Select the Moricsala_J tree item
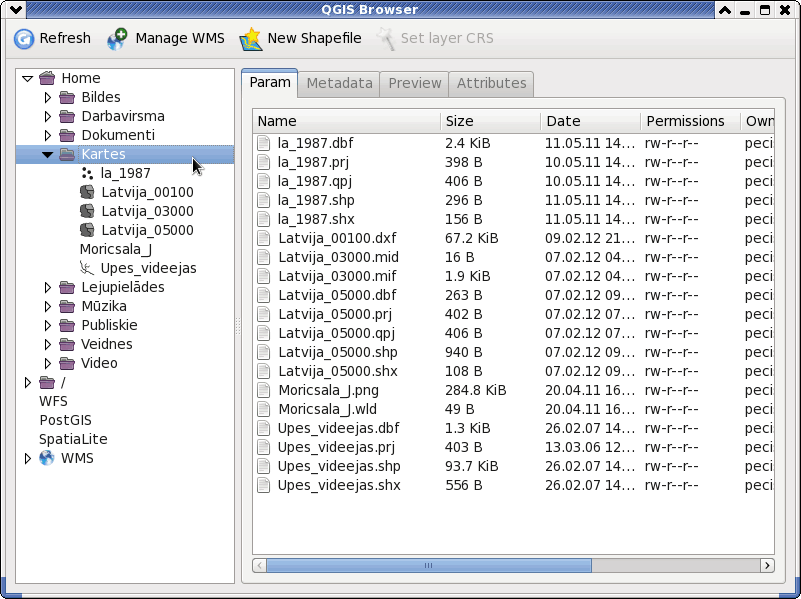The image size is (801, 599). [116, 249]
